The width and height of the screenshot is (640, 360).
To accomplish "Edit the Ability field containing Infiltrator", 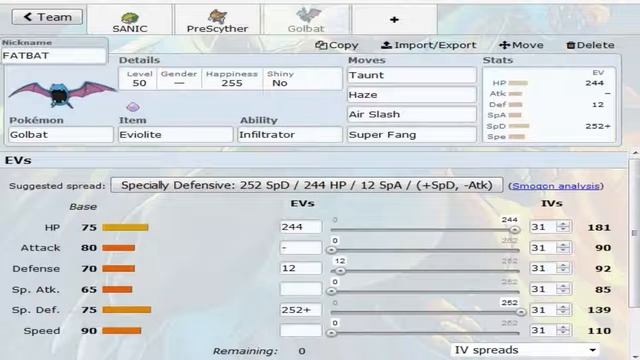I will 290,135.
